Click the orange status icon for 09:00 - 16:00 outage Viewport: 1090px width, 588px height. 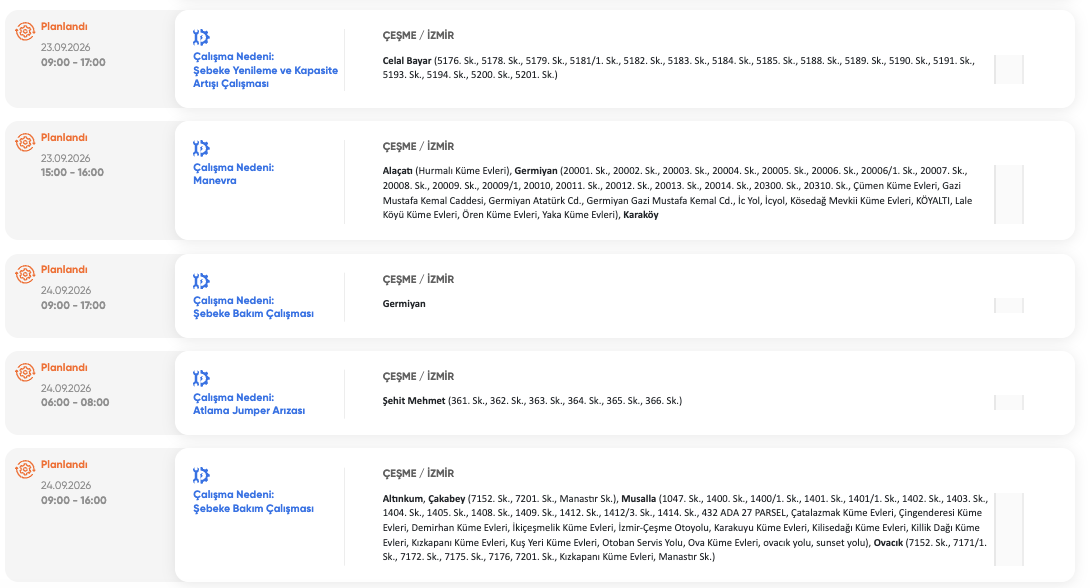tap(25, 470)
